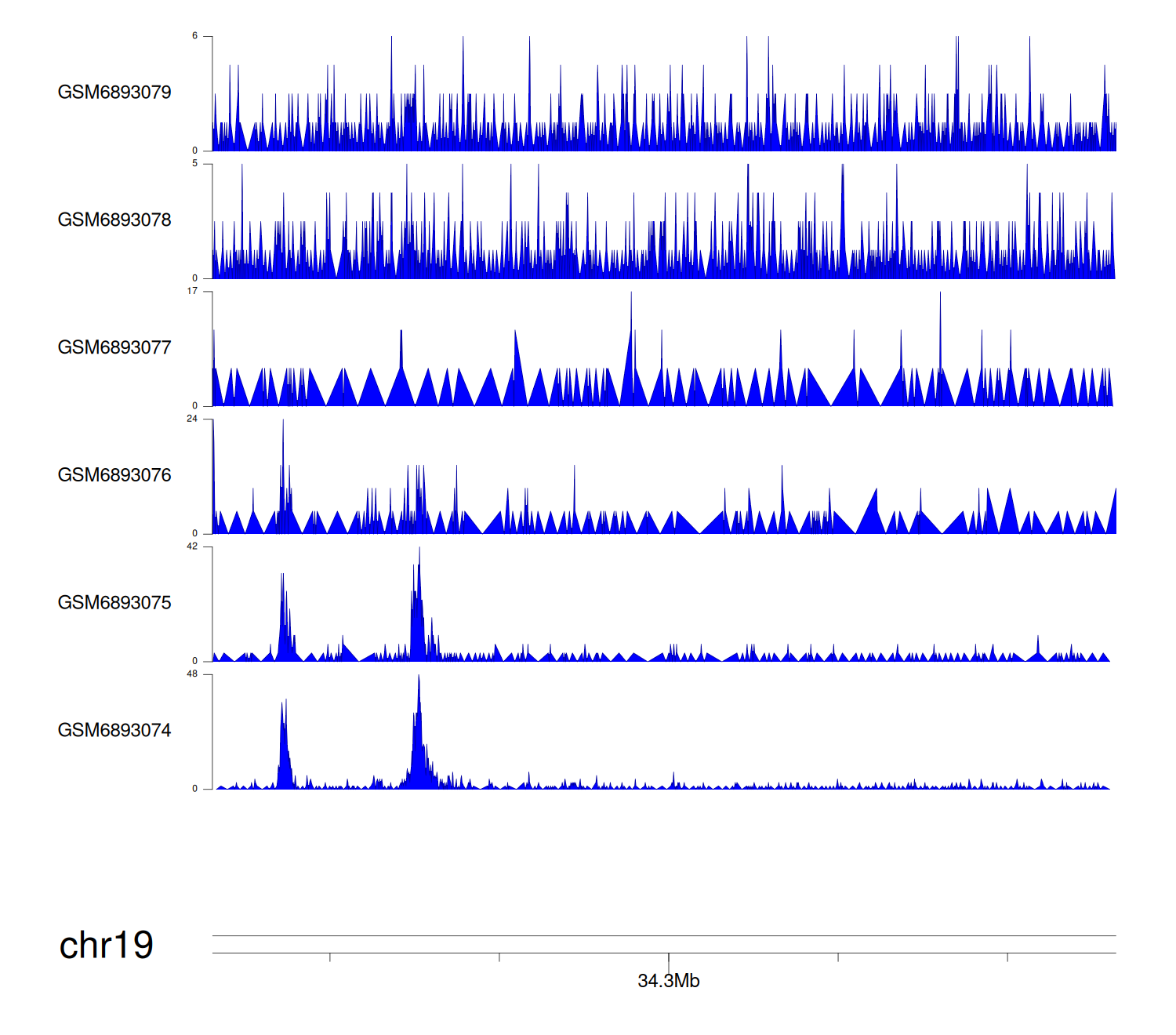Click the y-axis value 6 on GSM6893079

point(195,36)
